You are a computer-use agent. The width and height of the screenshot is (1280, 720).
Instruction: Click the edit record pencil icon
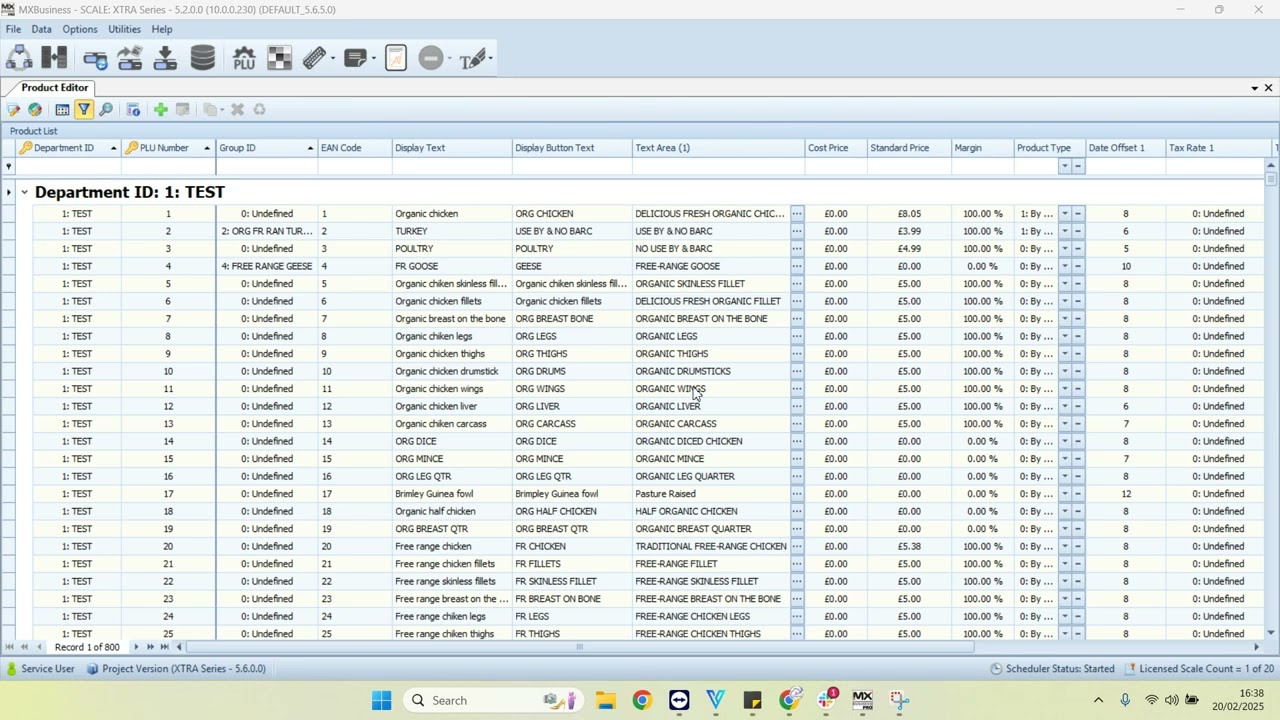(x=13, y=110)
